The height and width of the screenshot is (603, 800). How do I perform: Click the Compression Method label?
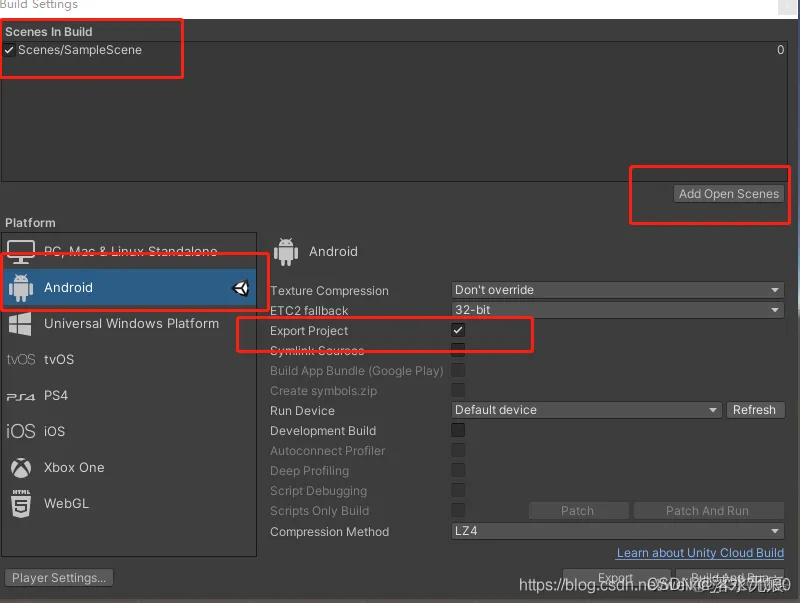point(330,532)
